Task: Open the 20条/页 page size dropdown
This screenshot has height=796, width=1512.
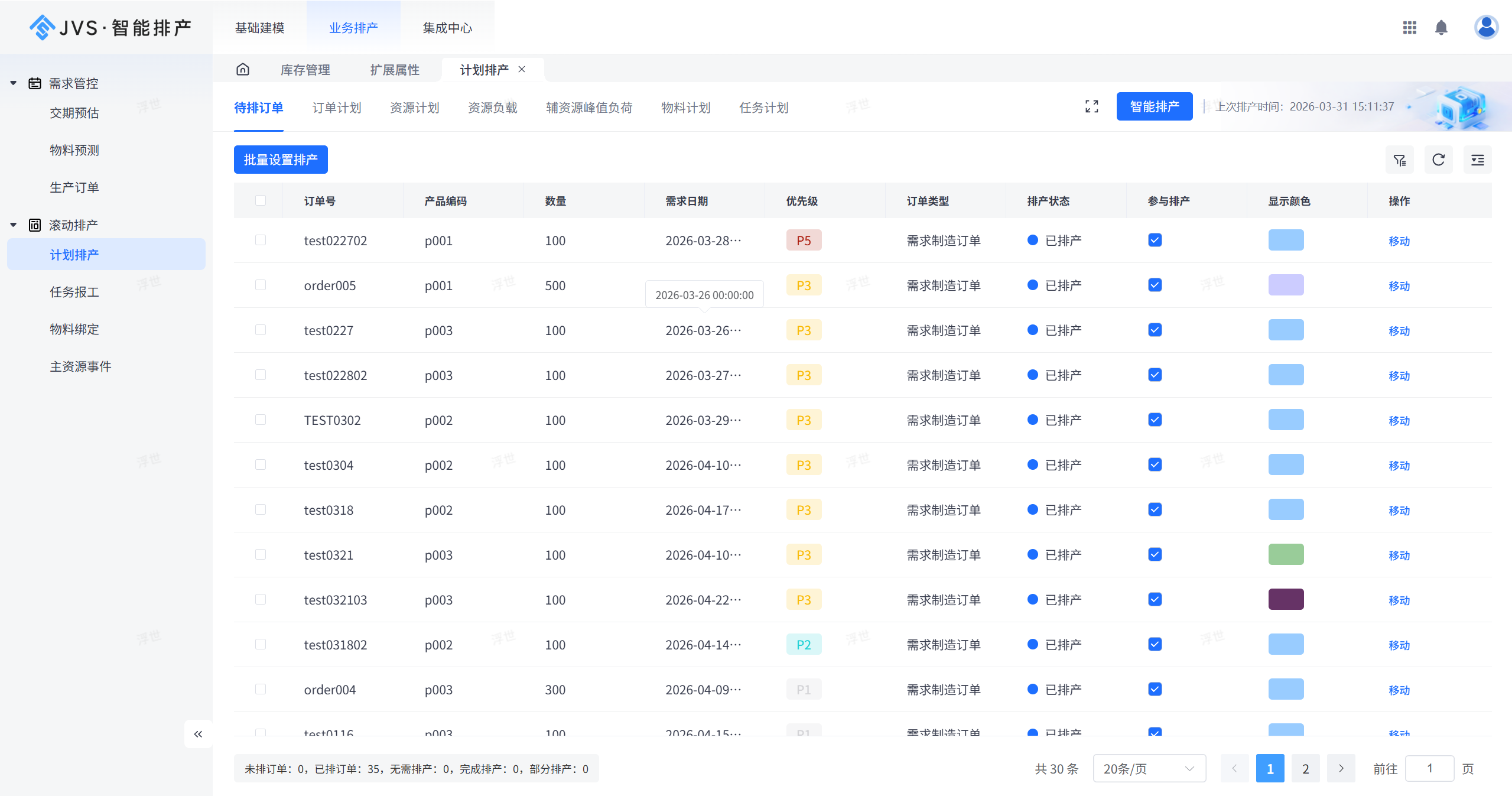Action: tap(1149, 768)
